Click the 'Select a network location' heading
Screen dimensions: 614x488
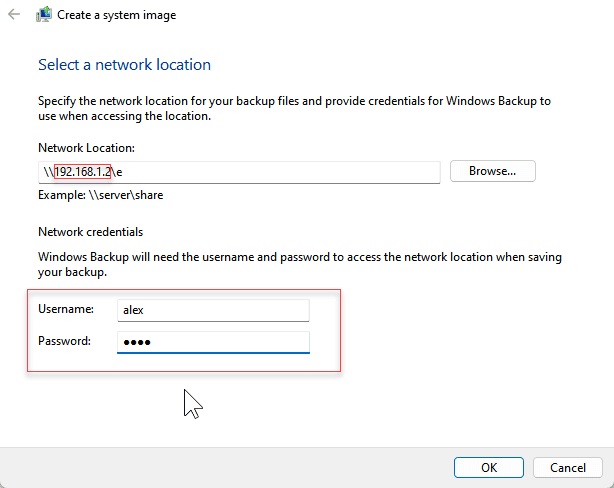[125, 65]
